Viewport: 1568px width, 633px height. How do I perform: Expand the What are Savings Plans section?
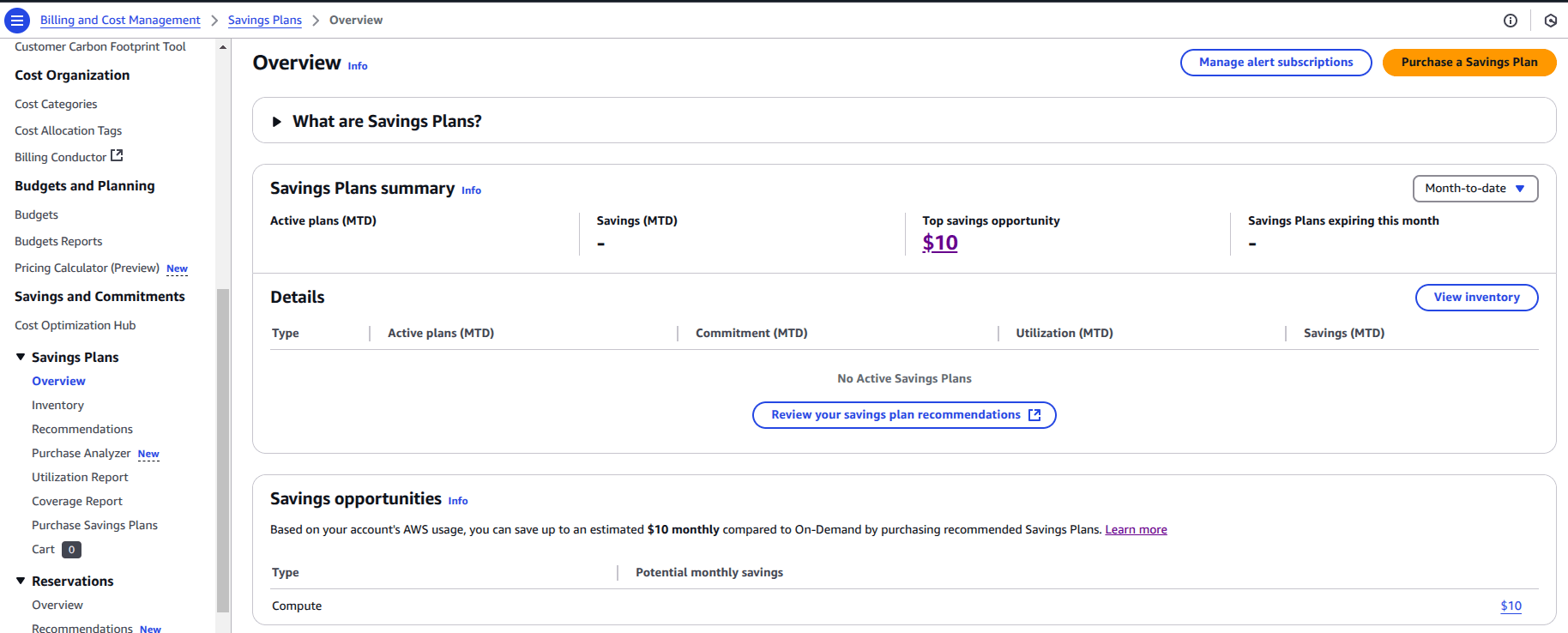pyautogui.click(x=277, y=122)
